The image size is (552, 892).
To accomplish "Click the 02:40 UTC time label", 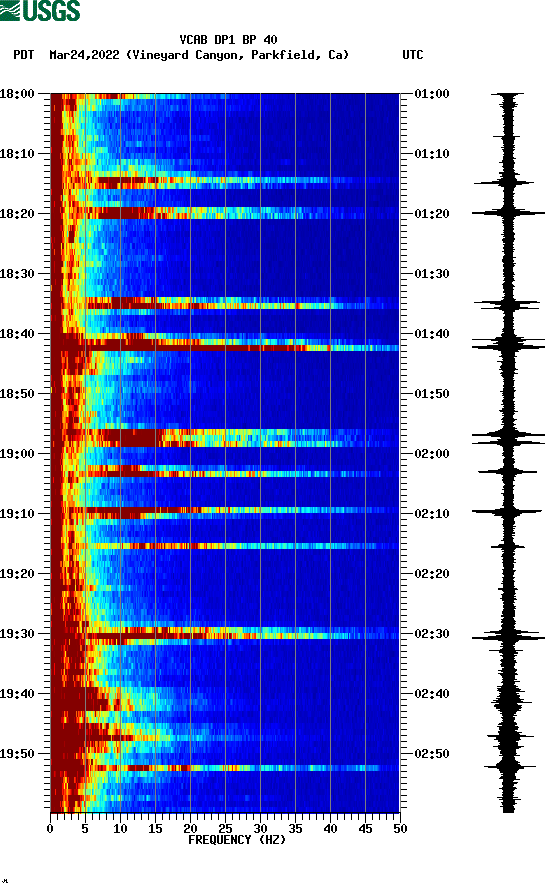I will [432, 694].
